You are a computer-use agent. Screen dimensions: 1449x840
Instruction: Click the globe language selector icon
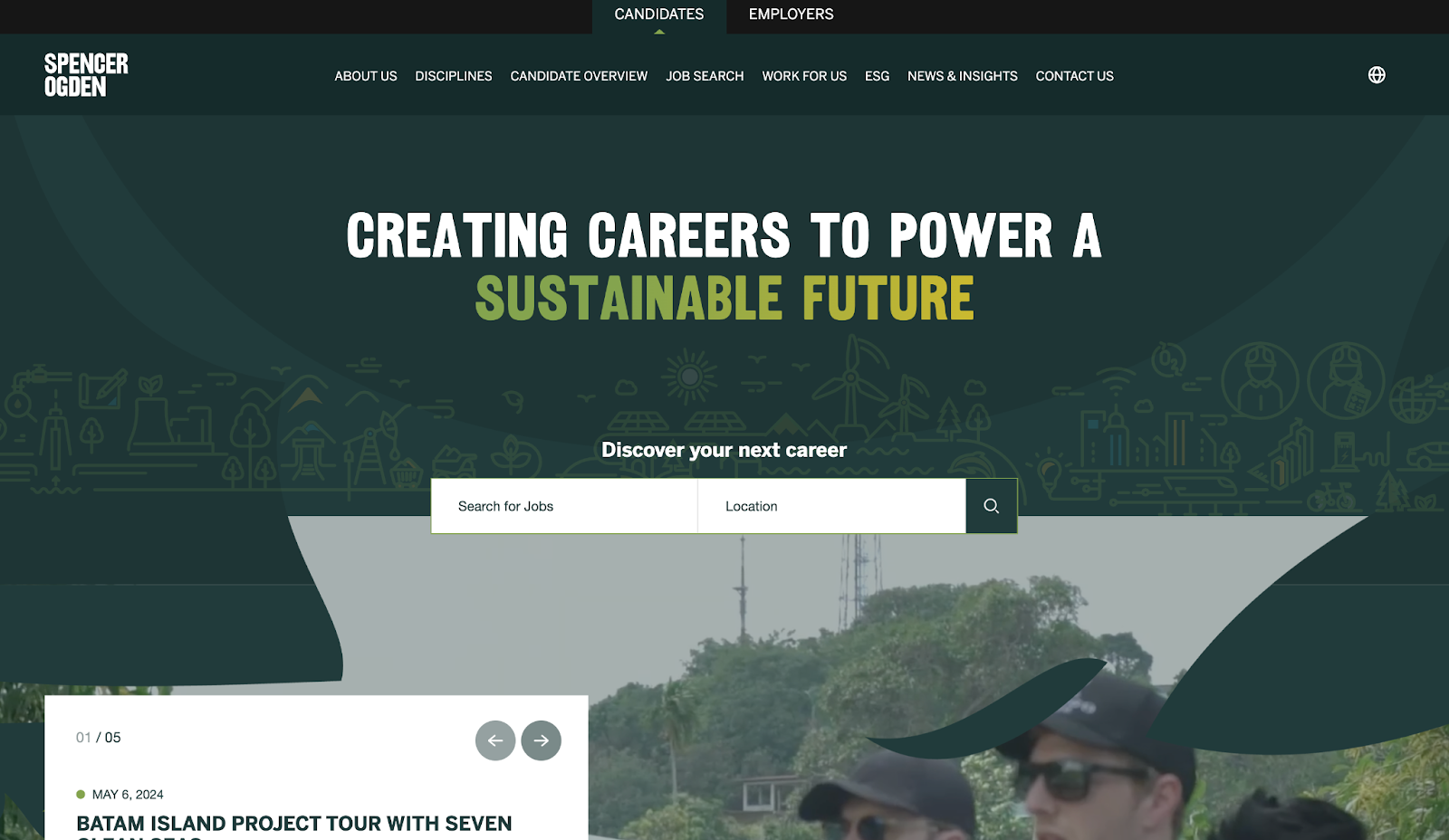pyautogui.click(x=1377, y=75)
